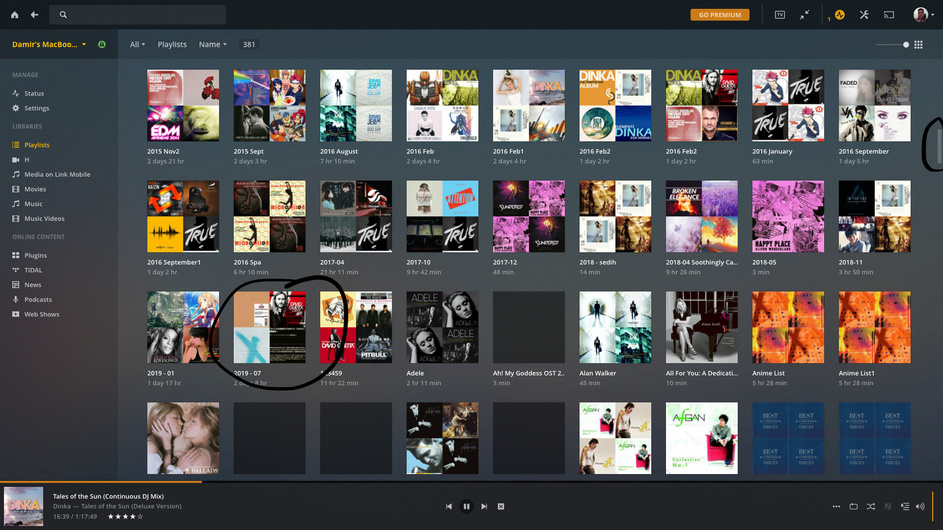This screenshot has height=530, width=943.
Task: Click the green secure connection icon beside the server name
Action: click(x=102, y=44)
